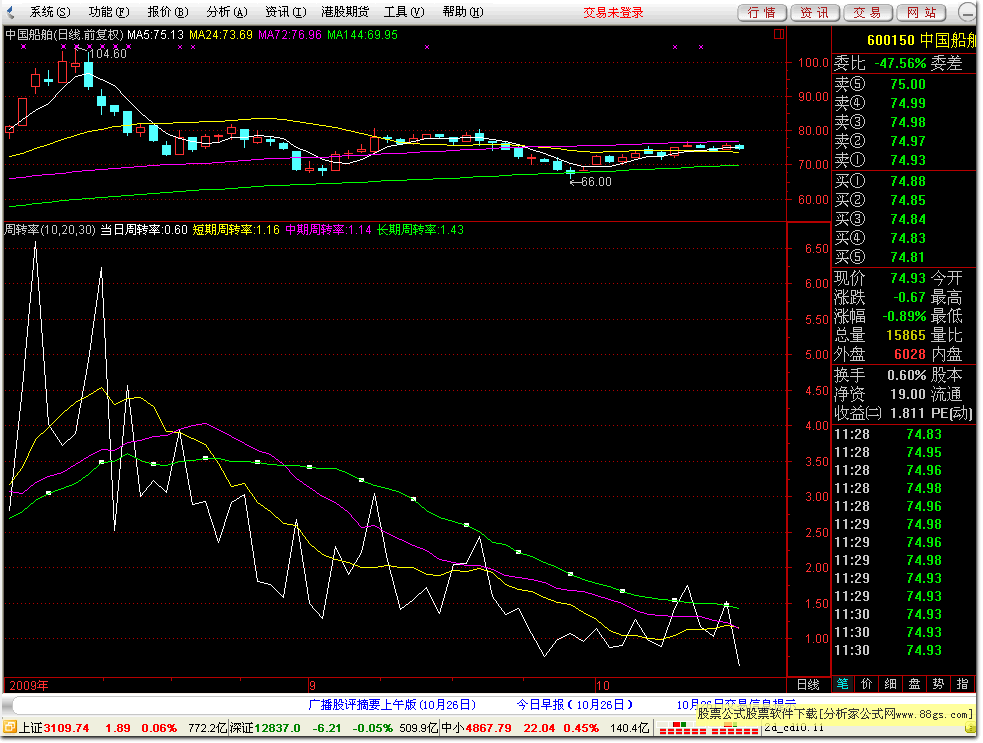Image resolution: width=983 pixels, height=743 pixels.
Task: Click the red-green bar indicator in status bar
Action: coord(707,728)
